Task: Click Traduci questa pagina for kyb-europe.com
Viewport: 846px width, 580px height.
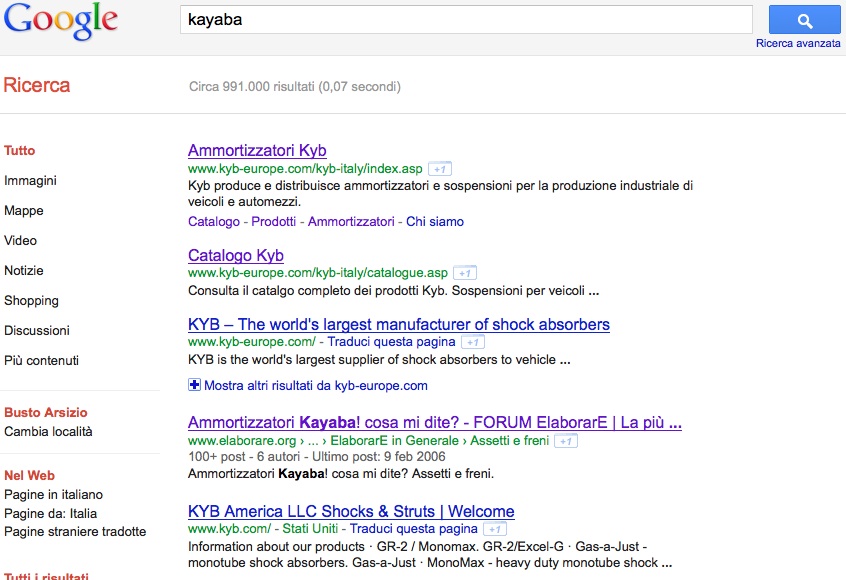Action: tap(391, 342)
